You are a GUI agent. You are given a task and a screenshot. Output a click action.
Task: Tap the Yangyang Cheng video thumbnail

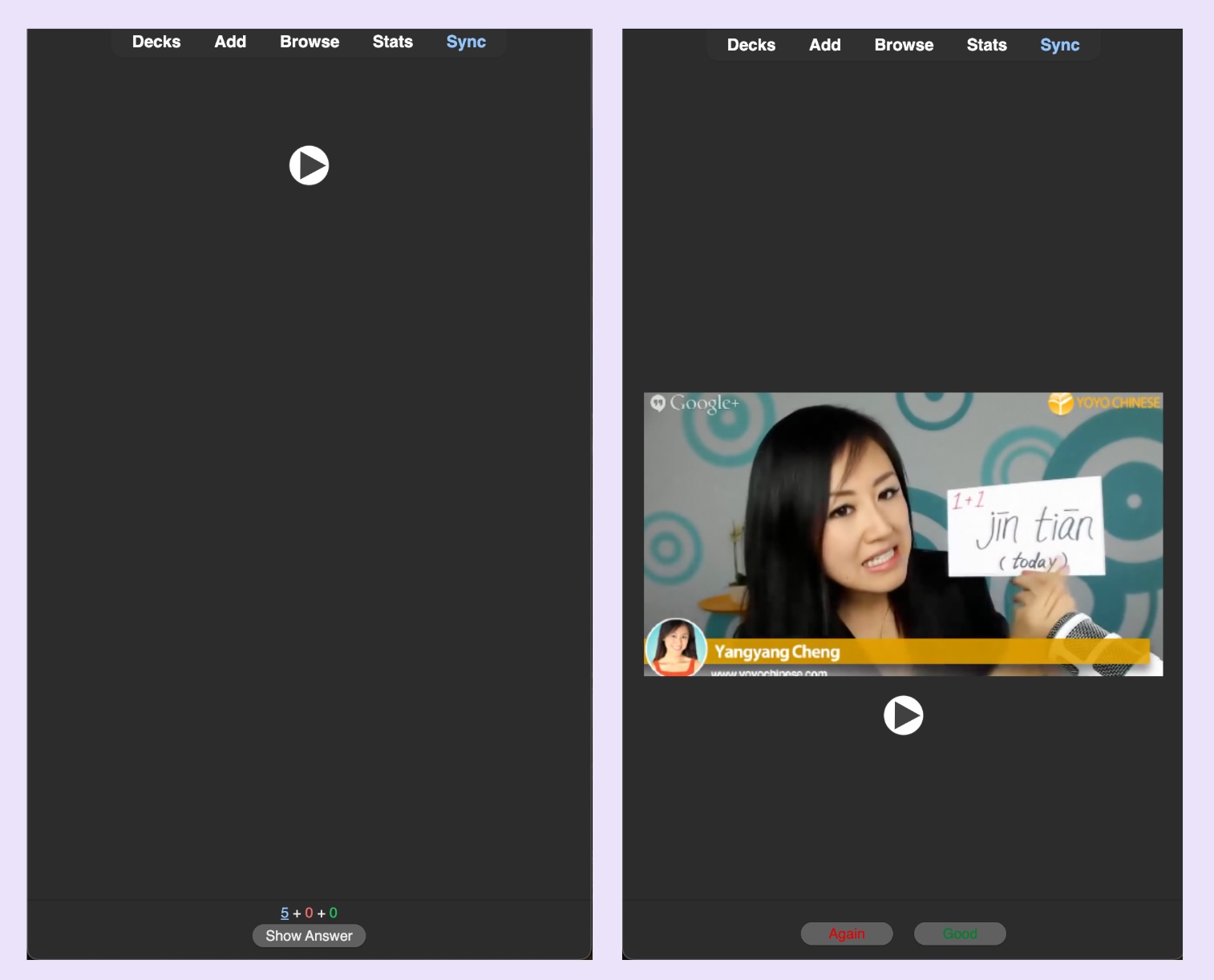click(x=903, y=534)
